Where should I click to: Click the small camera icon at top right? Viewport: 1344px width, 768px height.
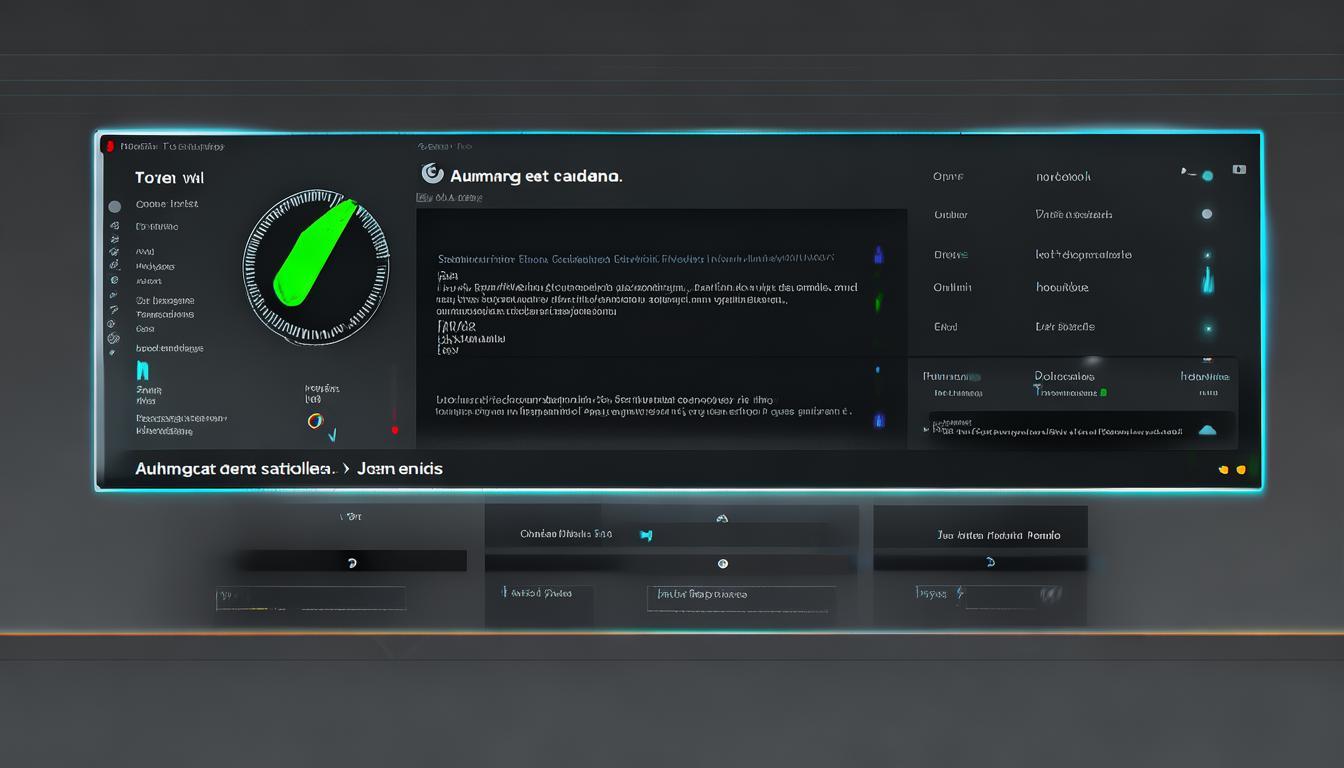(1239, 170)
